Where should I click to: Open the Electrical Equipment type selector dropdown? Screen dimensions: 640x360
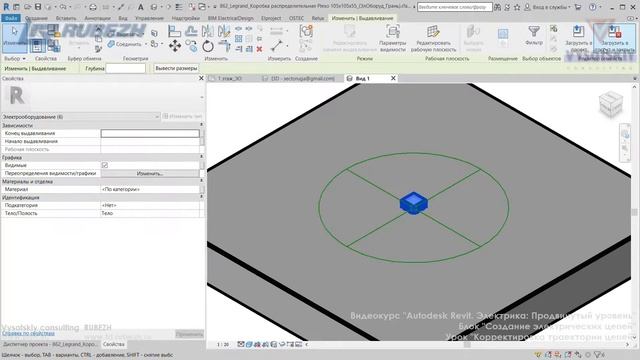click(80, 117)
